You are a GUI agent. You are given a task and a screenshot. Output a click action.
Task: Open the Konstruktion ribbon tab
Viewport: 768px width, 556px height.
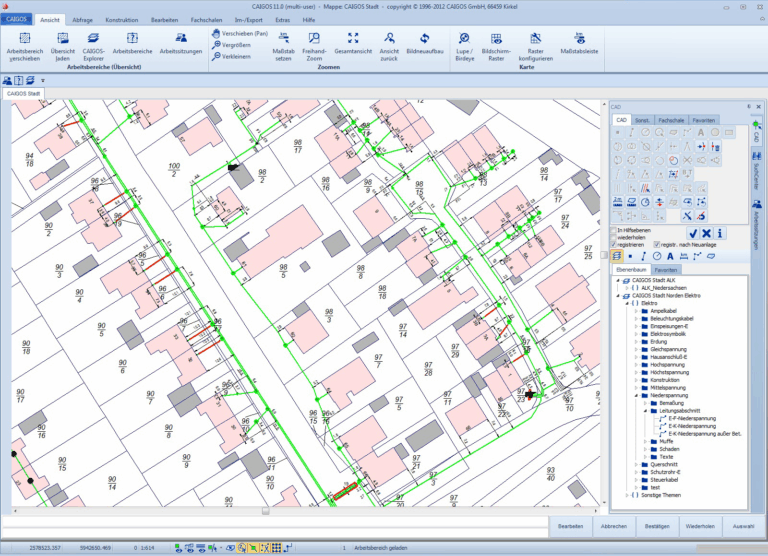[122, 19]
